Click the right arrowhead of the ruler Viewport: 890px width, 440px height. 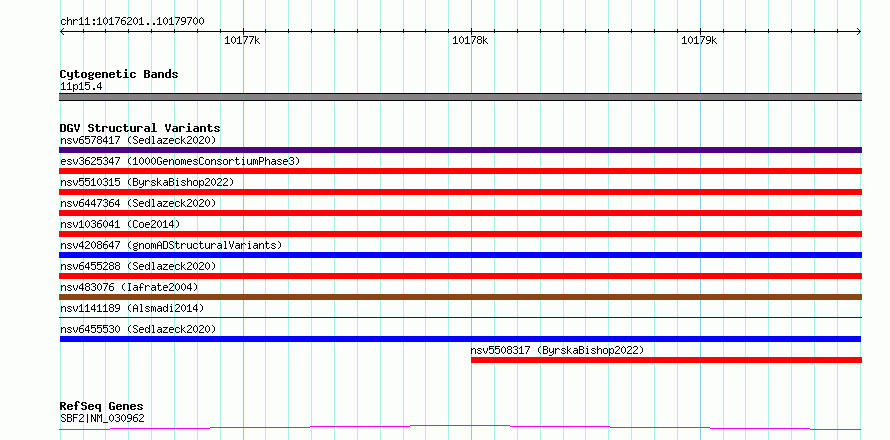click(x=859, y=32)
